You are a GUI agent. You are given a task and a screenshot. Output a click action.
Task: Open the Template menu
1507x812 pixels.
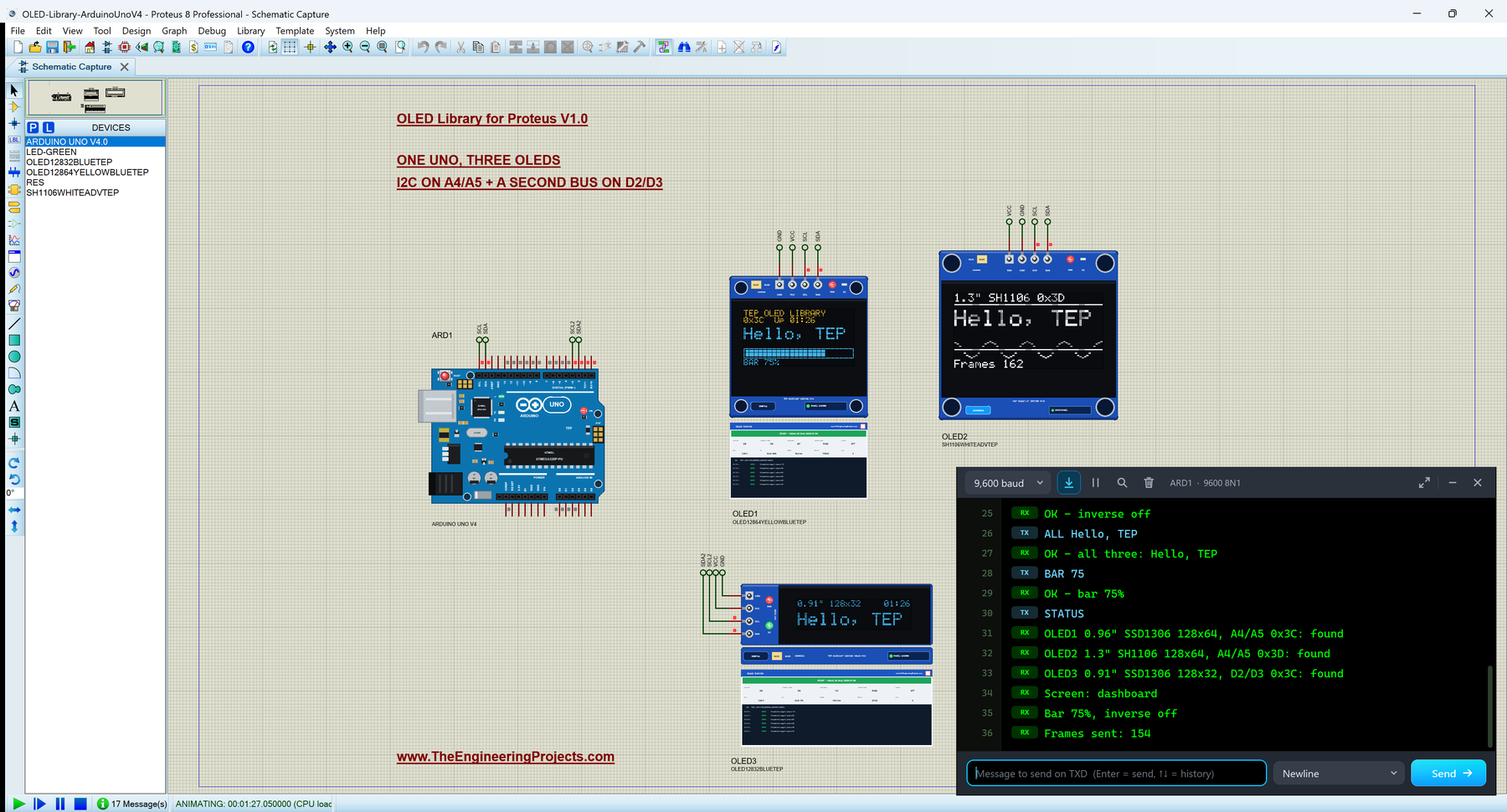(295, 31)
